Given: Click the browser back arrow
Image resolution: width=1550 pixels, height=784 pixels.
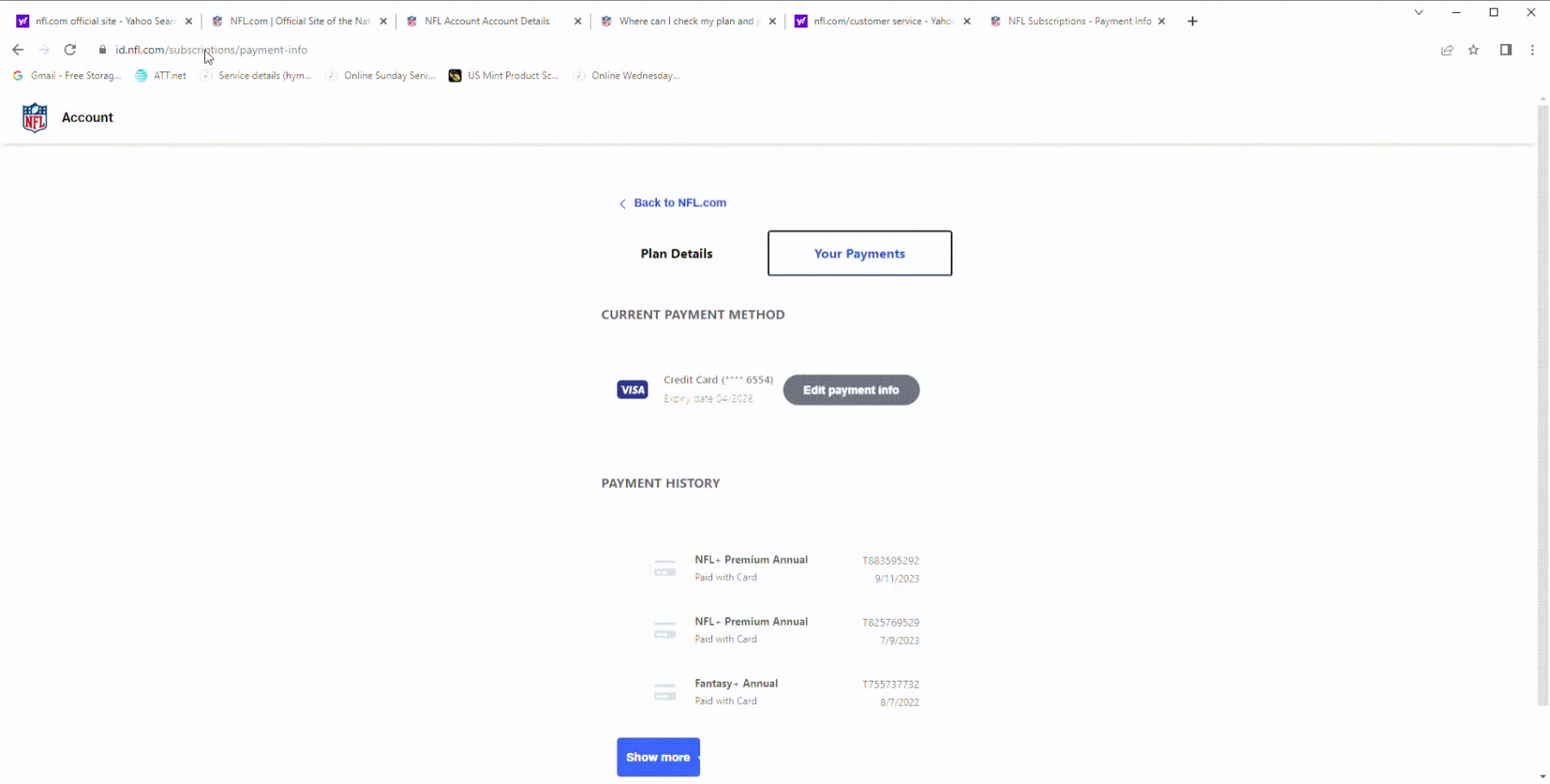Looking at the screenshot, I should coord(18,50).
